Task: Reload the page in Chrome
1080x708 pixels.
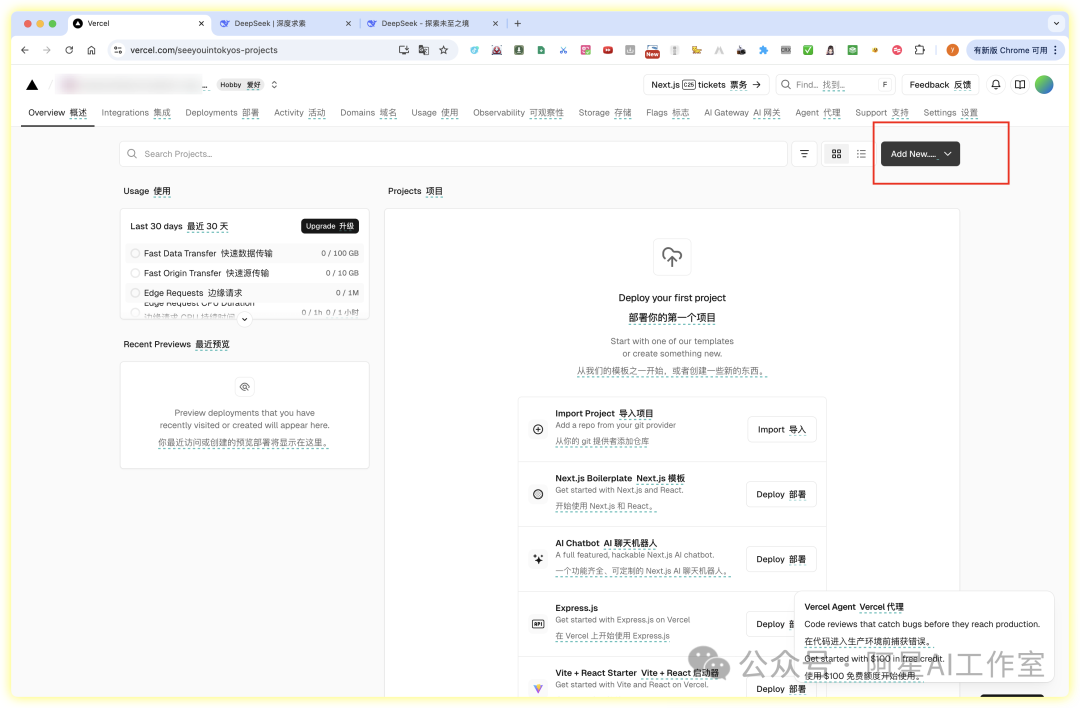Action: tap(69, 50)
